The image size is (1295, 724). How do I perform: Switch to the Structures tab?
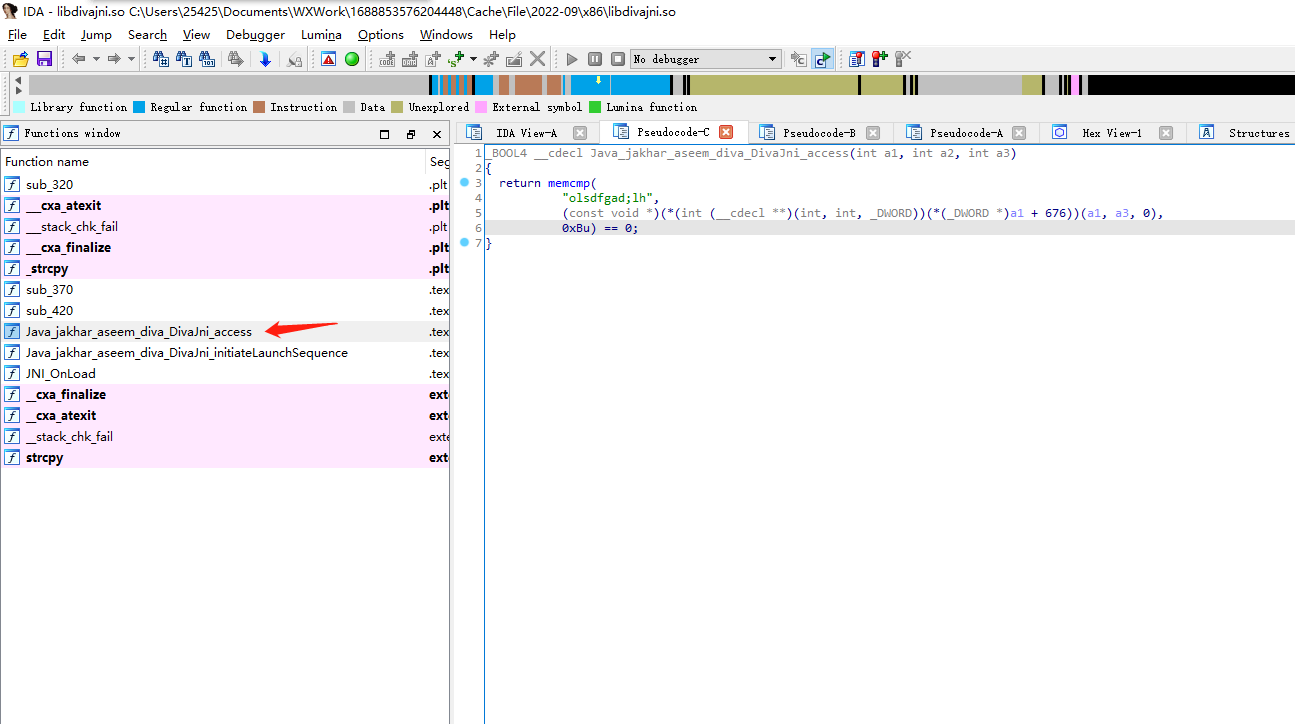(1245, 132)
